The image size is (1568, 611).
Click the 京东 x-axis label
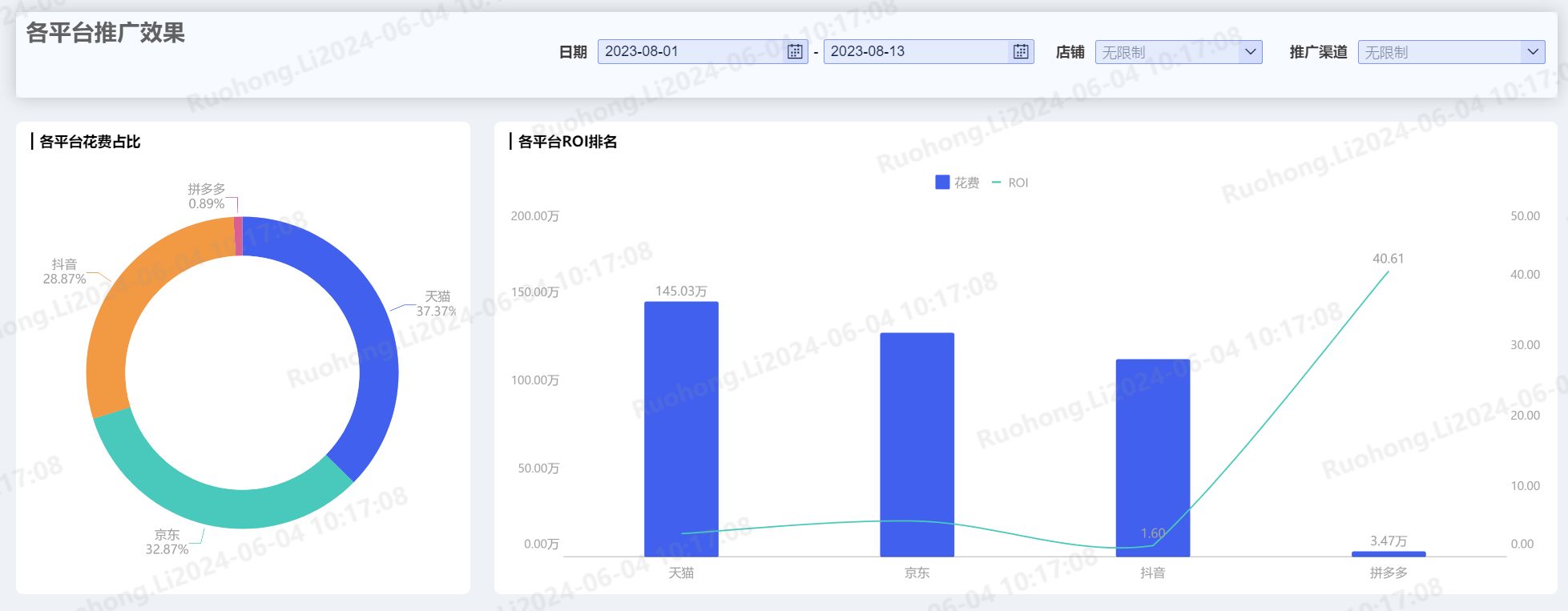(x=917, y=573)
